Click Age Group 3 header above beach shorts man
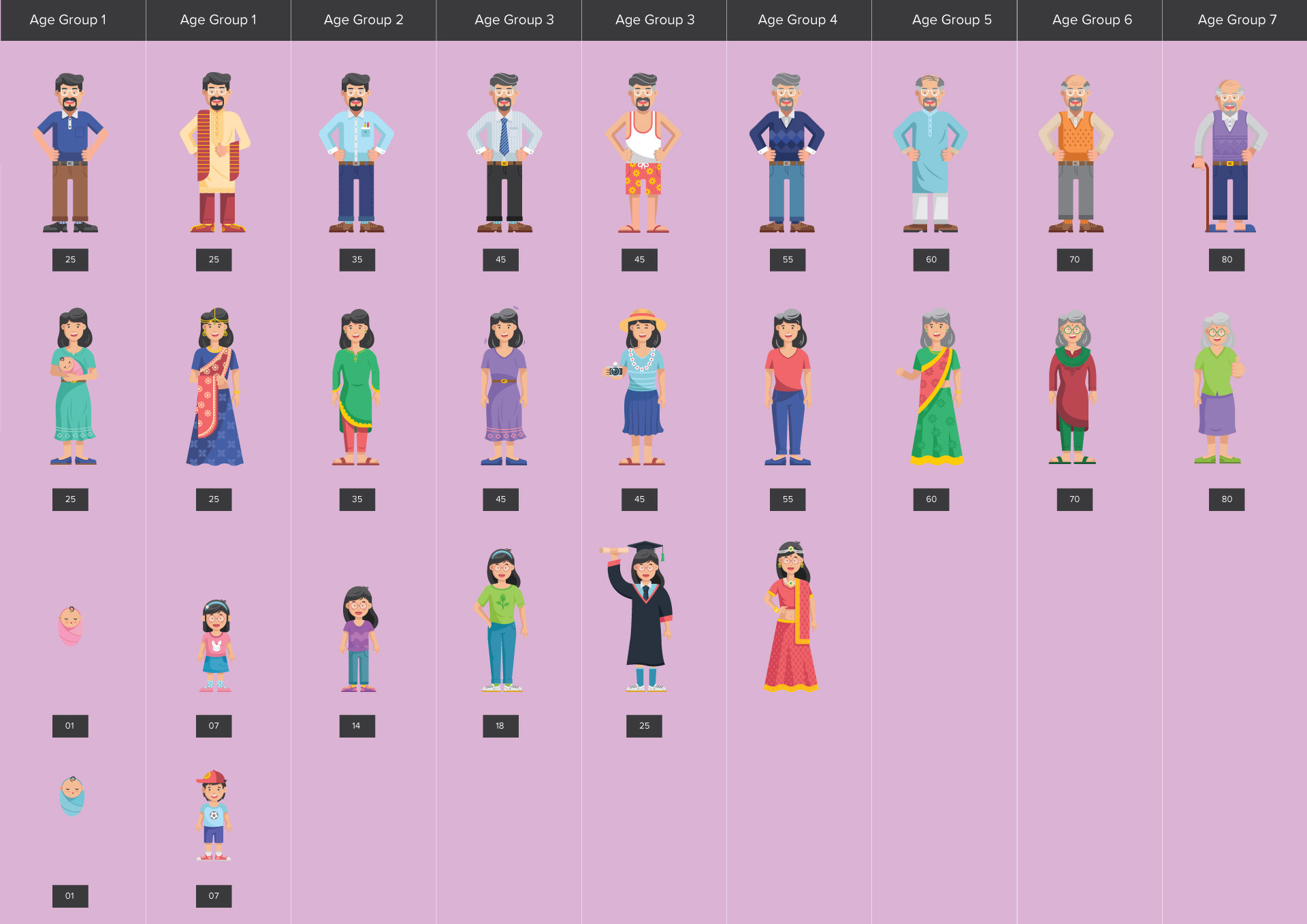 (655, 20)
